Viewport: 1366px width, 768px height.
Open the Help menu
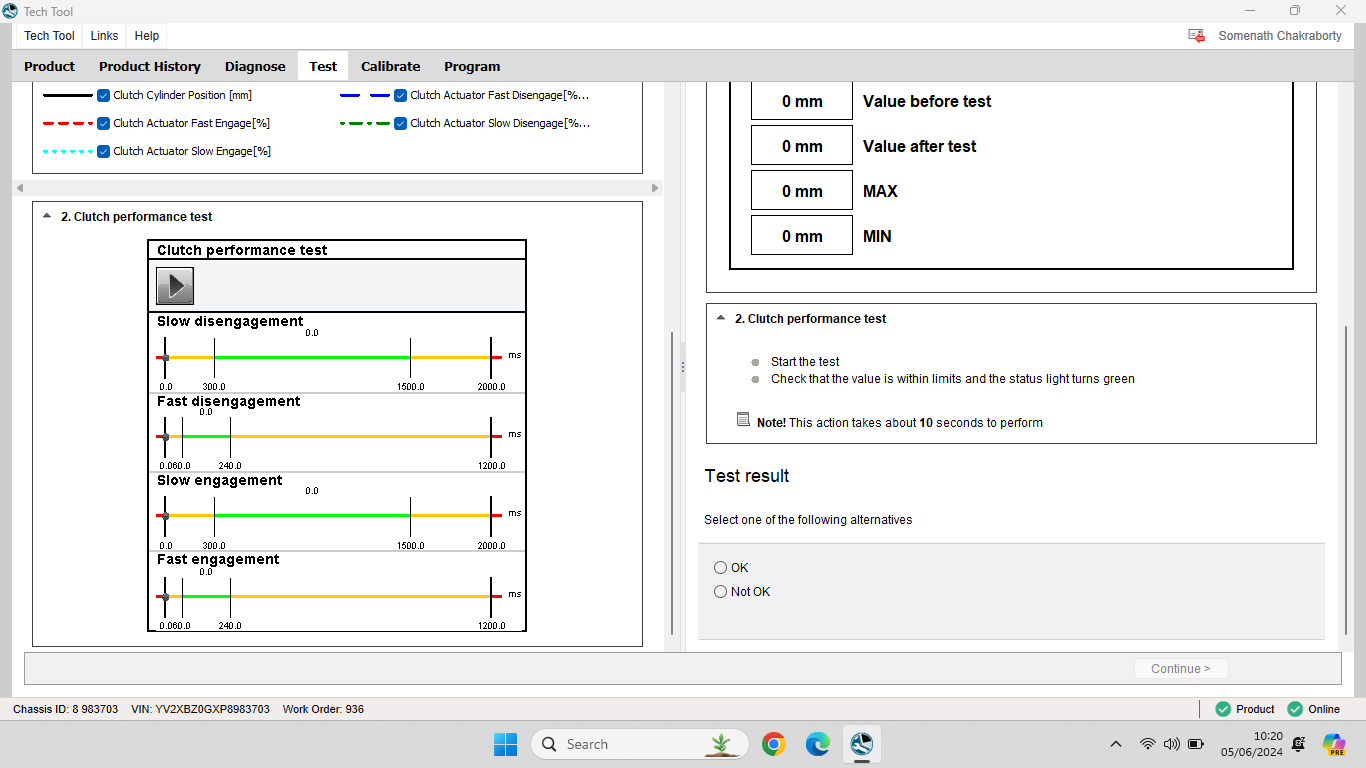pyautogui.click(x=147, y=36)
